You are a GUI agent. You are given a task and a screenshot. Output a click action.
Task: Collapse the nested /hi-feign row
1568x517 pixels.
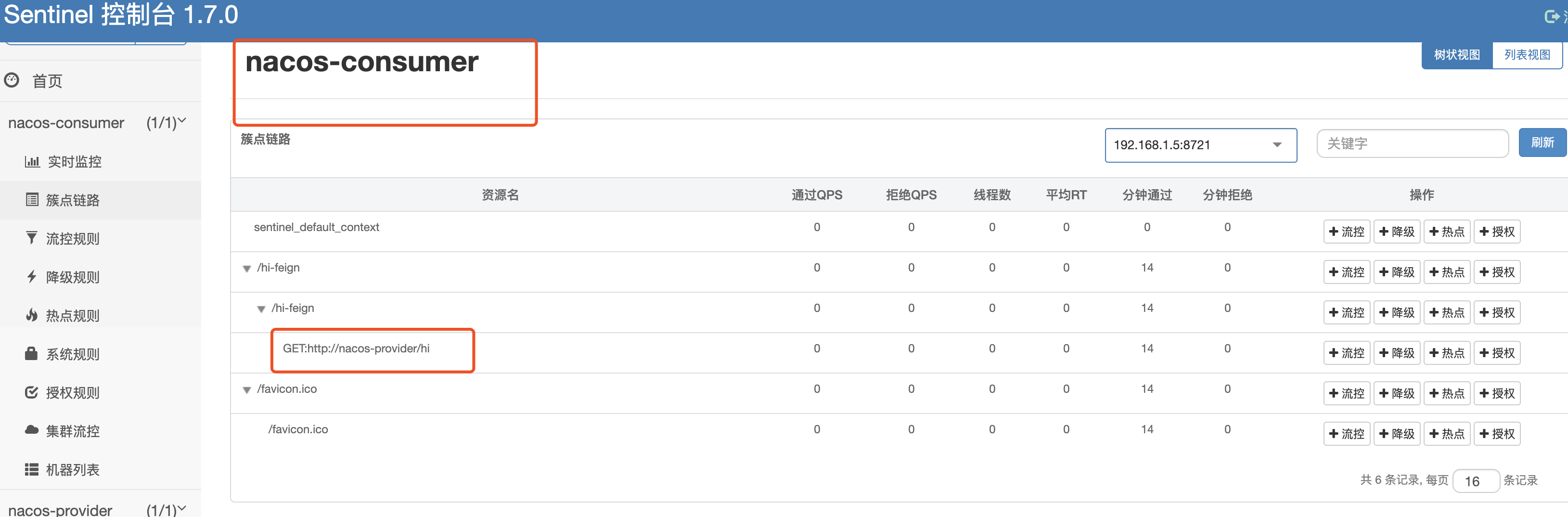(260, 309)
